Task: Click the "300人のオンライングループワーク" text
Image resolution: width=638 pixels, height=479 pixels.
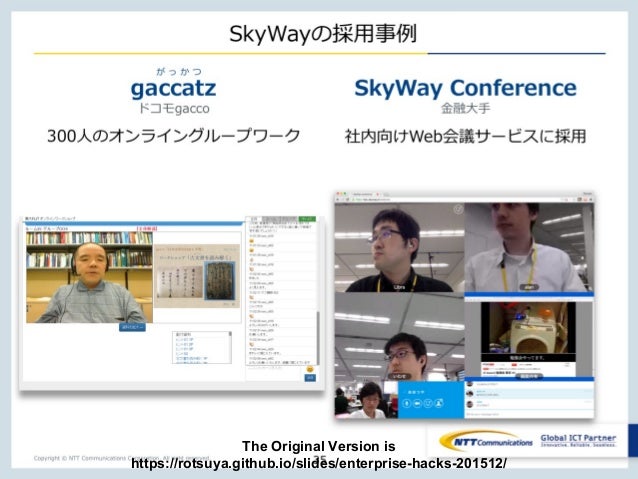Action: click(174, 136)
